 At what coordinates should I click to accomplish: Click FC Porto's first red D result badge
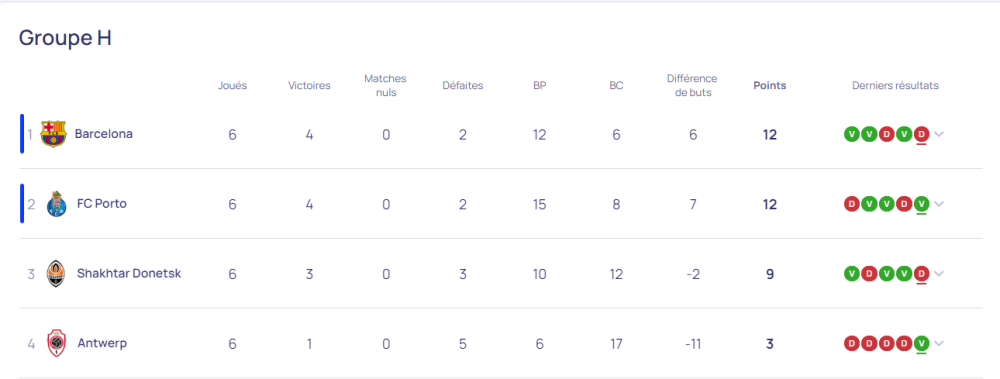click(x=851, y=204)
